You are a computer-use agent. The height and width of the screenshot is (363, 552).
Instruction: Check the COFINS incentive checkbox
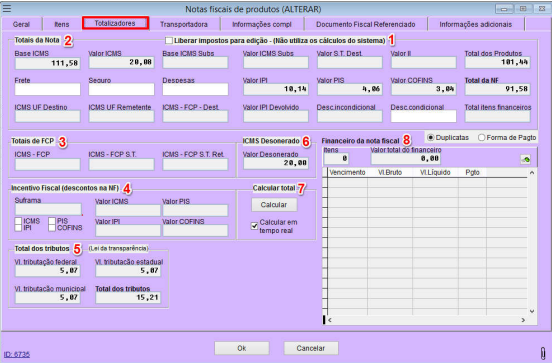[x=52, y=228]
